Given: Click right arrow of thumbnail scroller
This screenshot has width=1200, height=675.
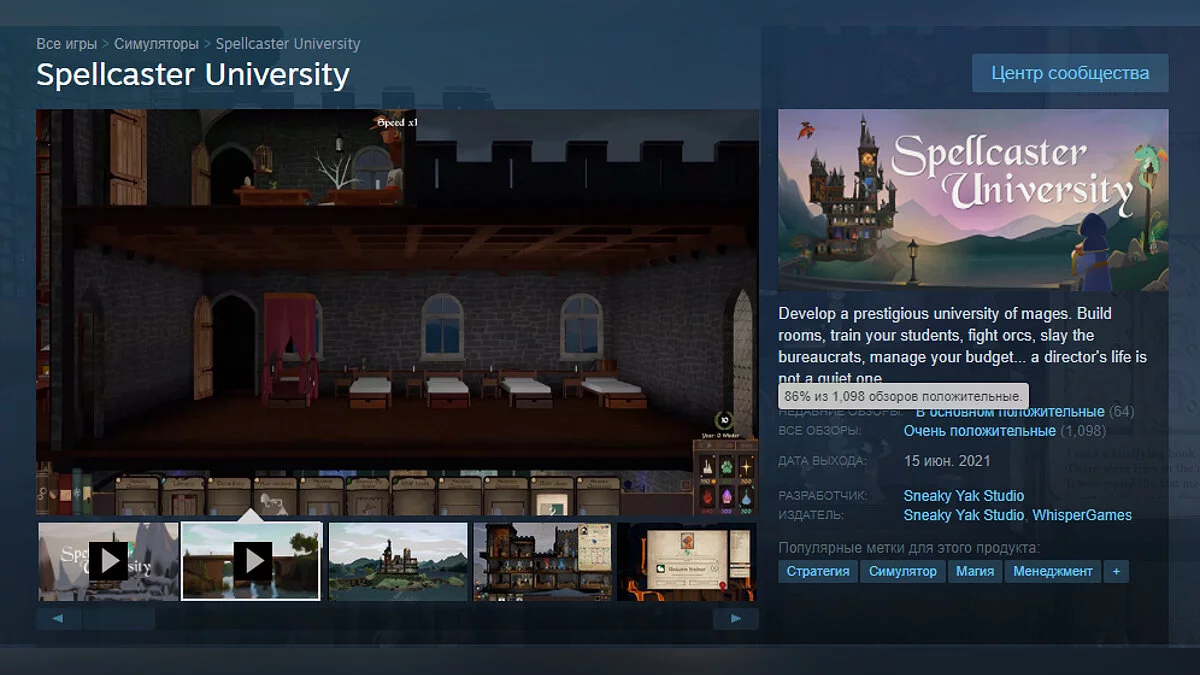Looking at the screenshot, I should pos(736,619).
